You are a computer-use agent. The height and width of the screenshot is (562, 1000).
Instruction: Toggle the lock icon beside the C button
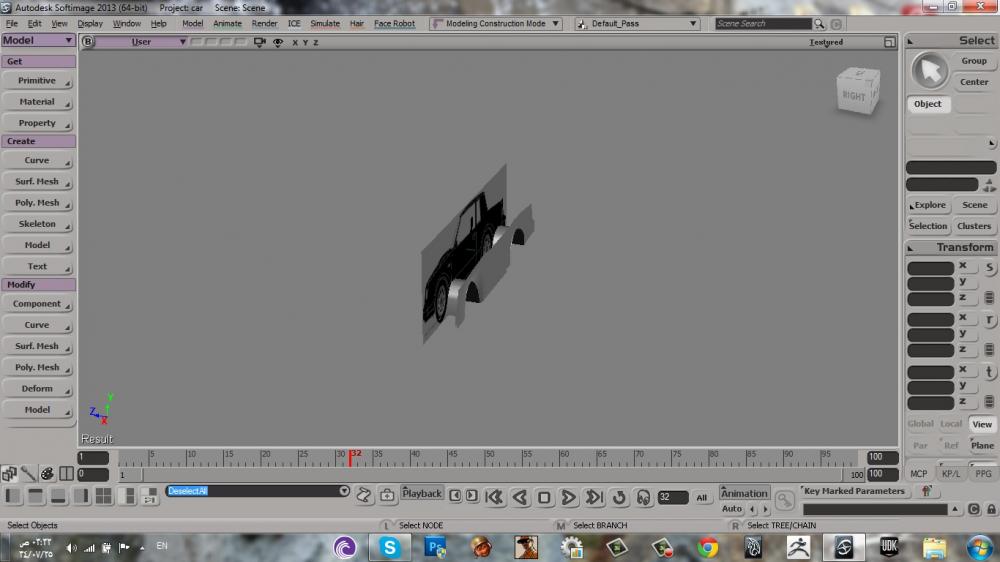[990, 509]
